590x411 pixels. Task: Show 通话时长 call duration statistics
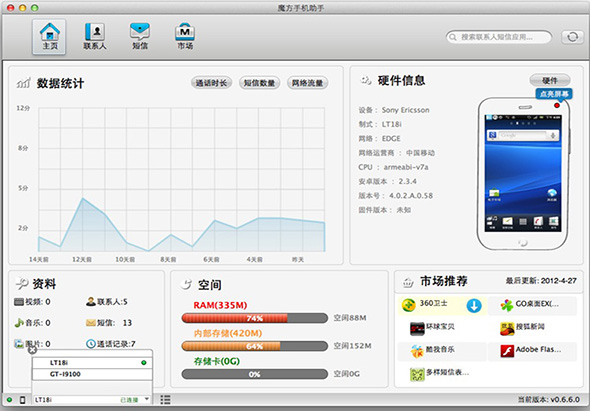211,83
